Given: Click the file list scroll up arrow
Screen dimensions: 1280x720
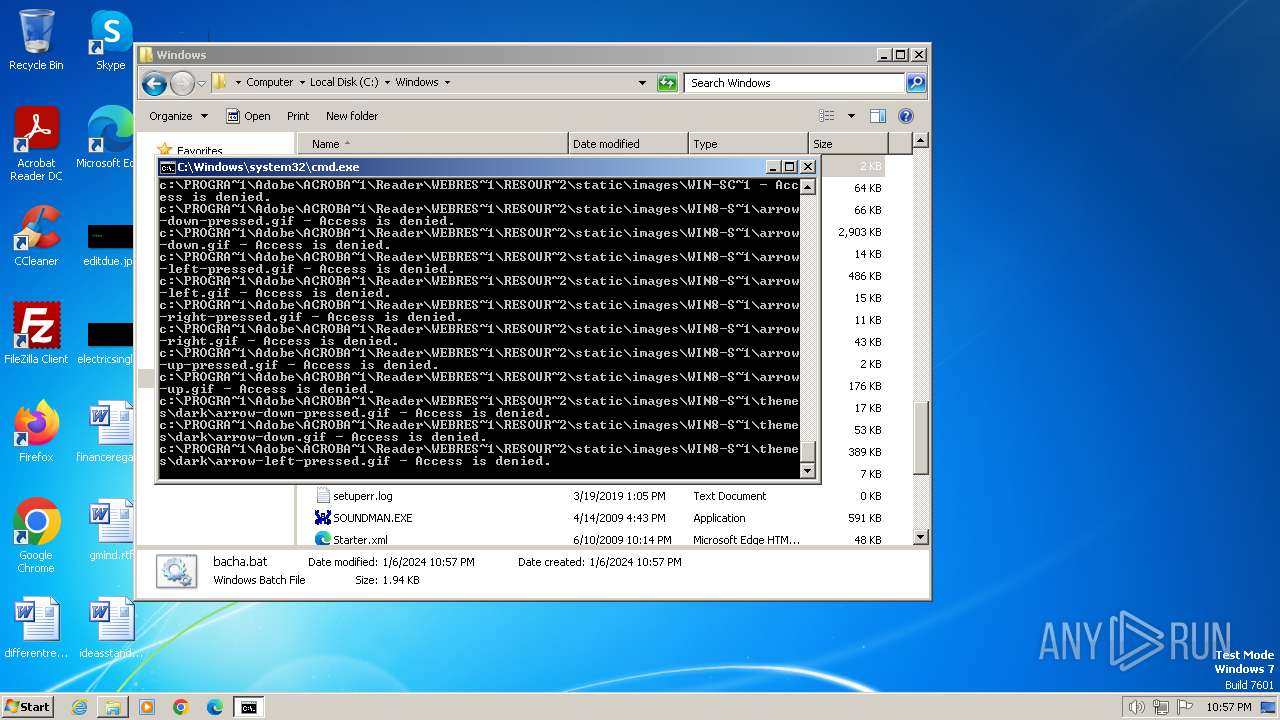Looking at the screenshot, I should 921,141.
